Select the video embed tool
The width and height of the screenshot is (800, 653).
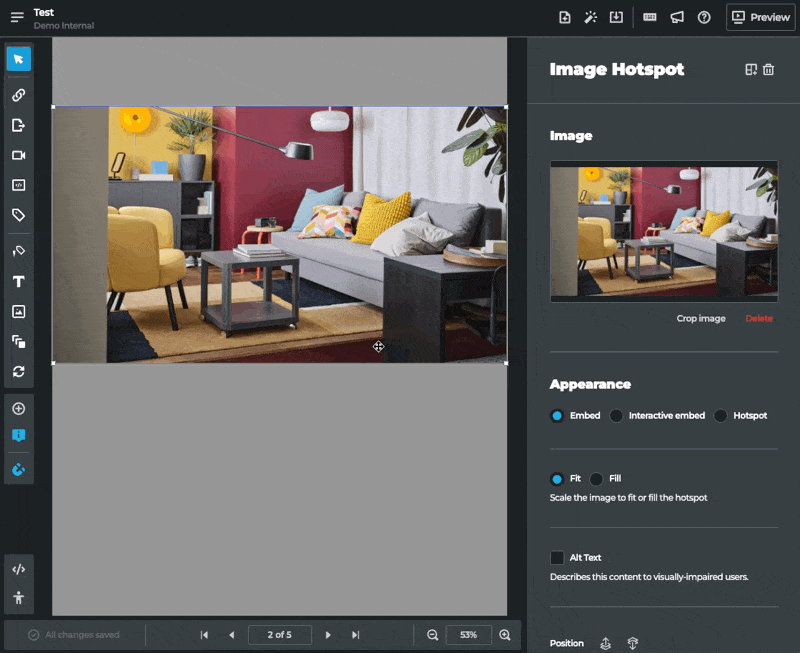[18, 155]
